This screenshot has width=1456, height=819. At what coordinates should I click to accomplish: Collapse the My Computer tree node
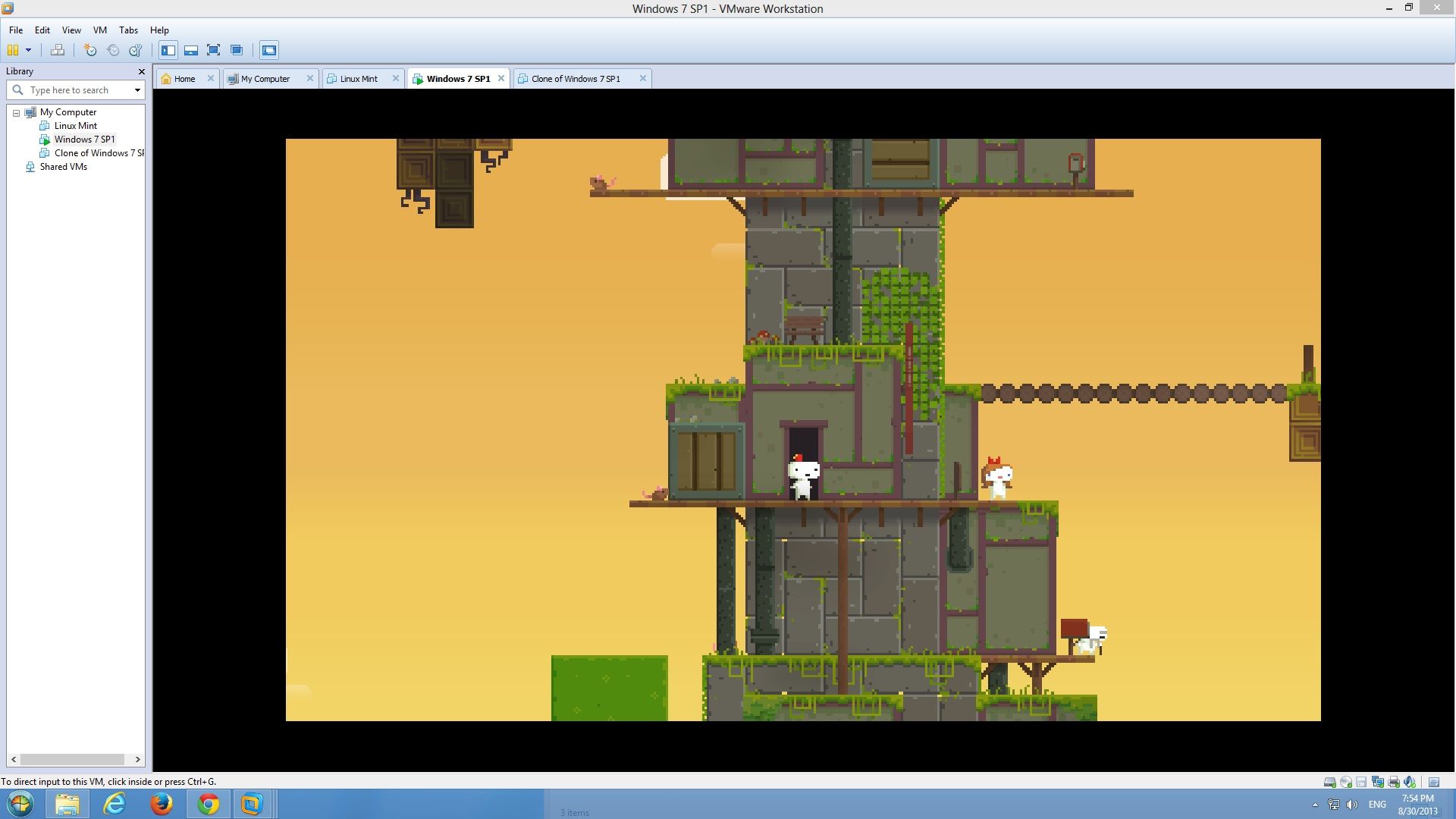click(16, 111)
